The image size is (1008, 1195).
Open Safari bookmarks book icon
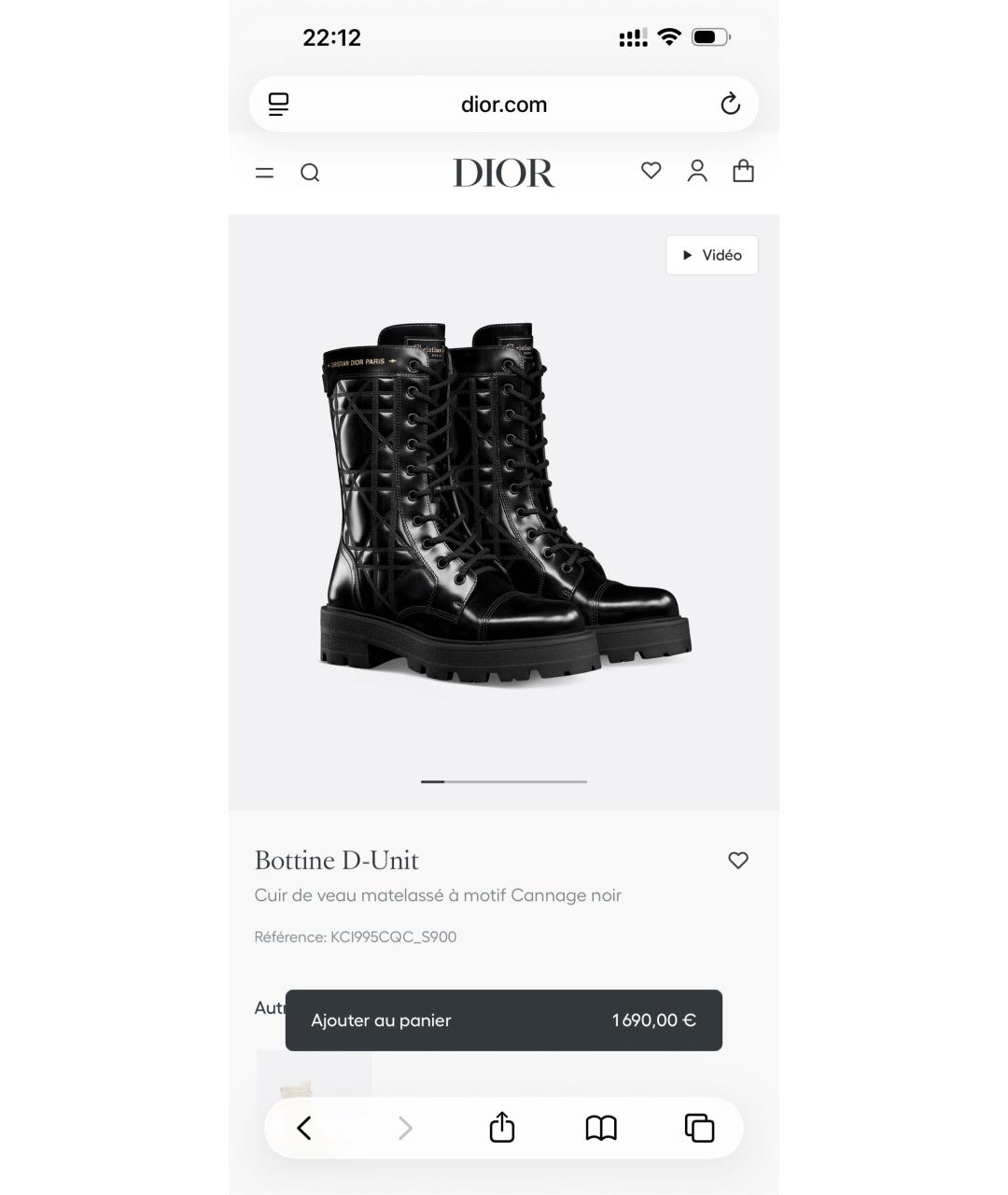[x=601, y=1128]
